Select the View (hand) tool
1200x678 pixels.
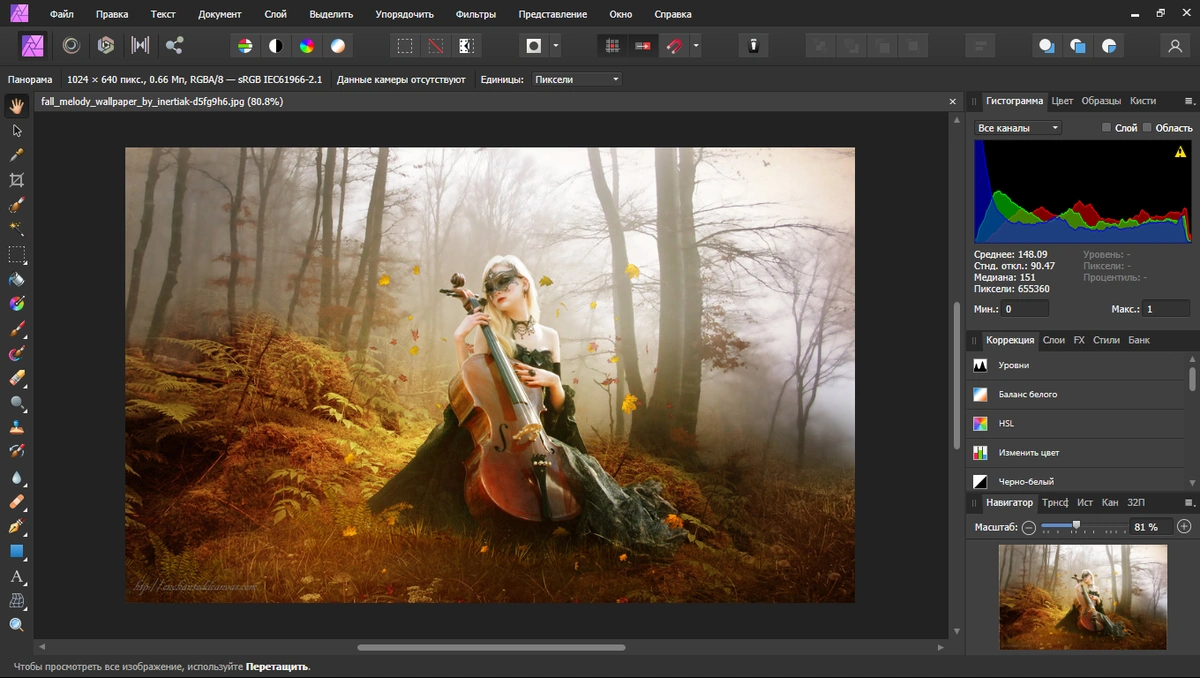(17, 106)
